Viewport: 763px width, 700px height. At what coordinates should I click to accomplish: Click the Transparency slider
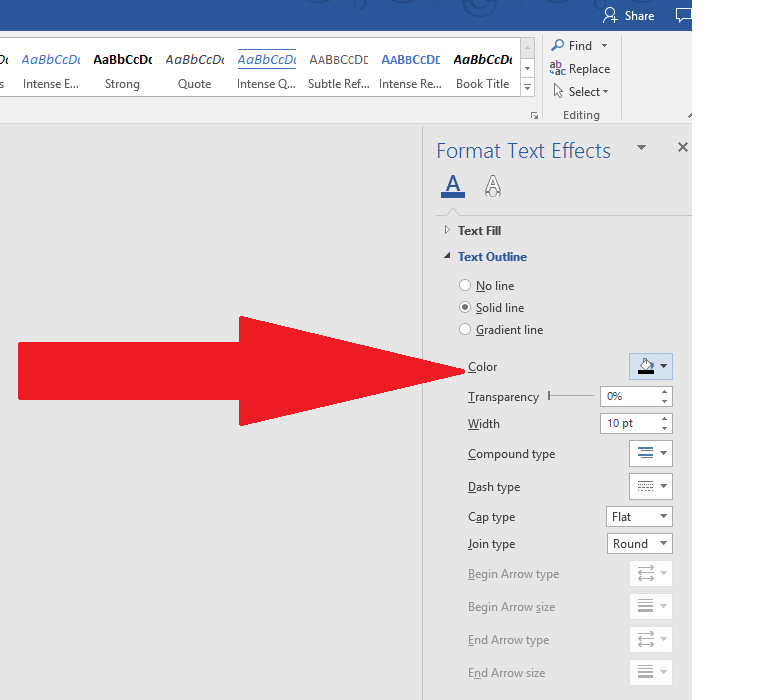[570, 396]
